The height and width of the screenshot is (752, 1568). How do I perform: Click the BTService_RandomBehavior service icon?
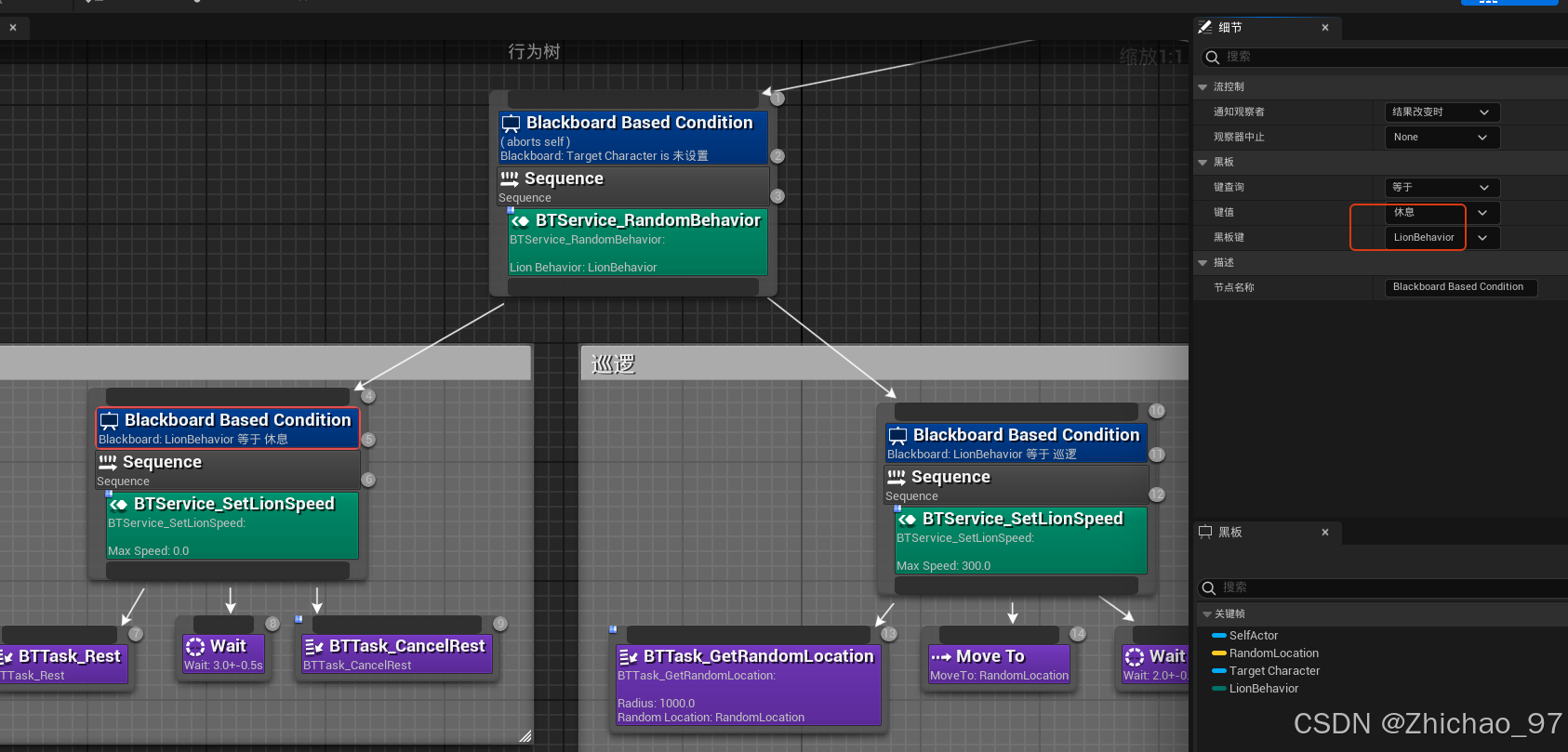click(x=521, y=221)
